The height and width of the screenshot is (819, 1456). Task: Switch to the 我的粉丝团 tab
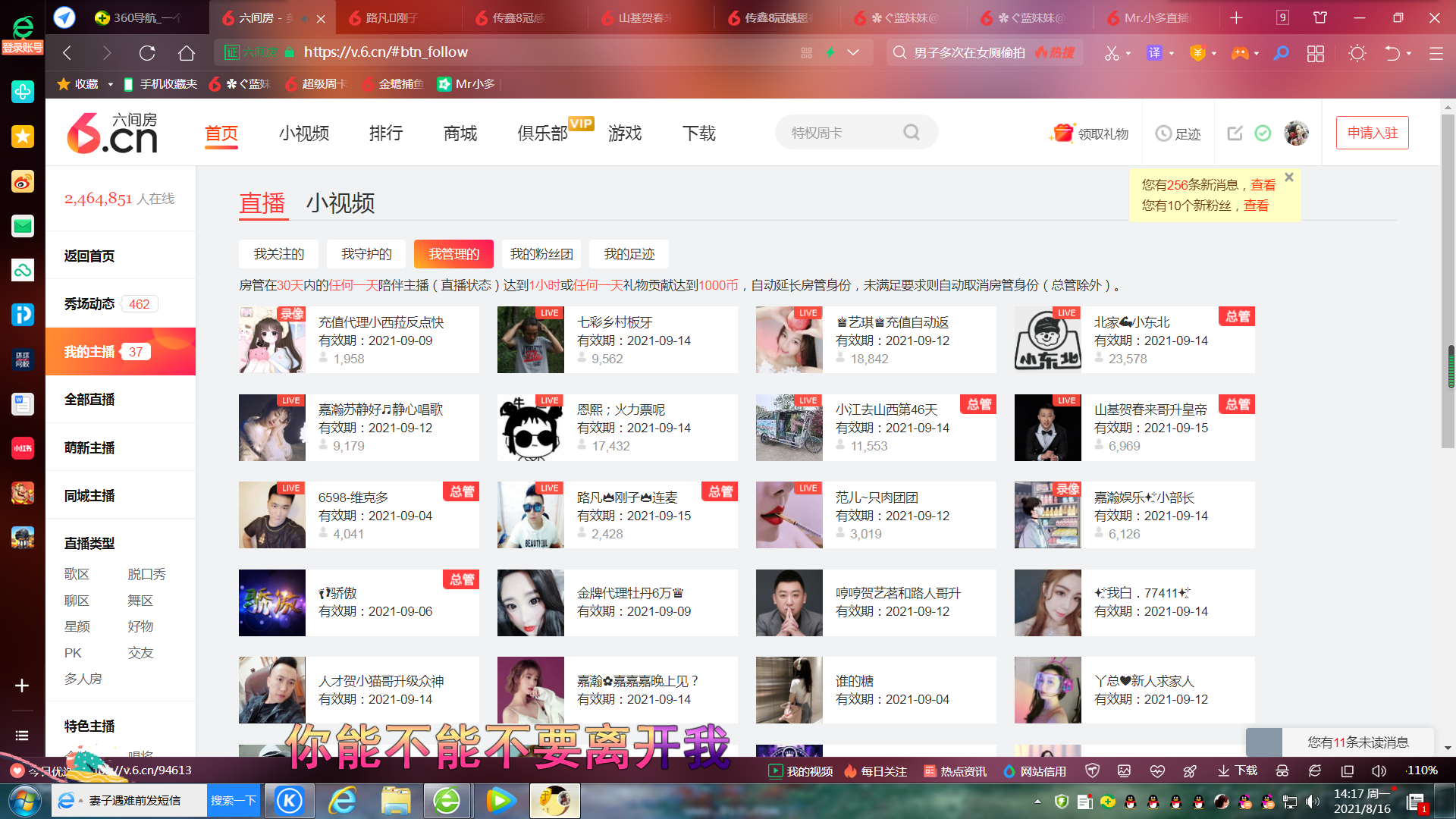tap(541, 254)
